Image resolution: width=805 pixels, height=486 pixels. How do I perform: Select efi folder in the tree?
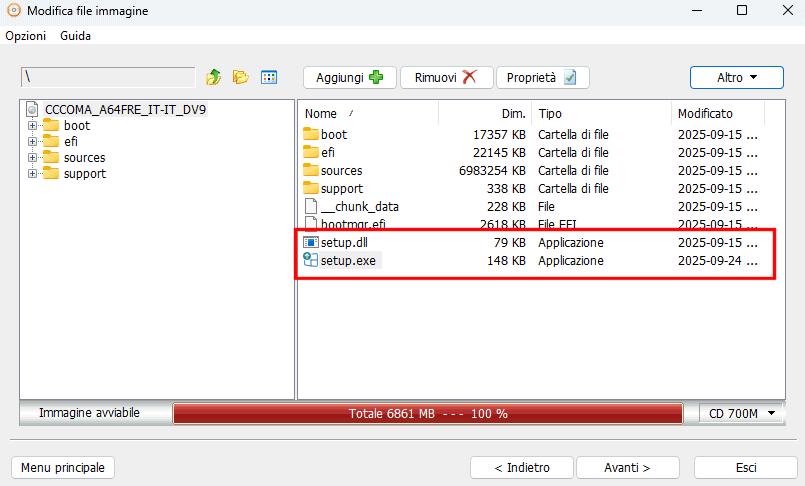click(x=71, y=141)
